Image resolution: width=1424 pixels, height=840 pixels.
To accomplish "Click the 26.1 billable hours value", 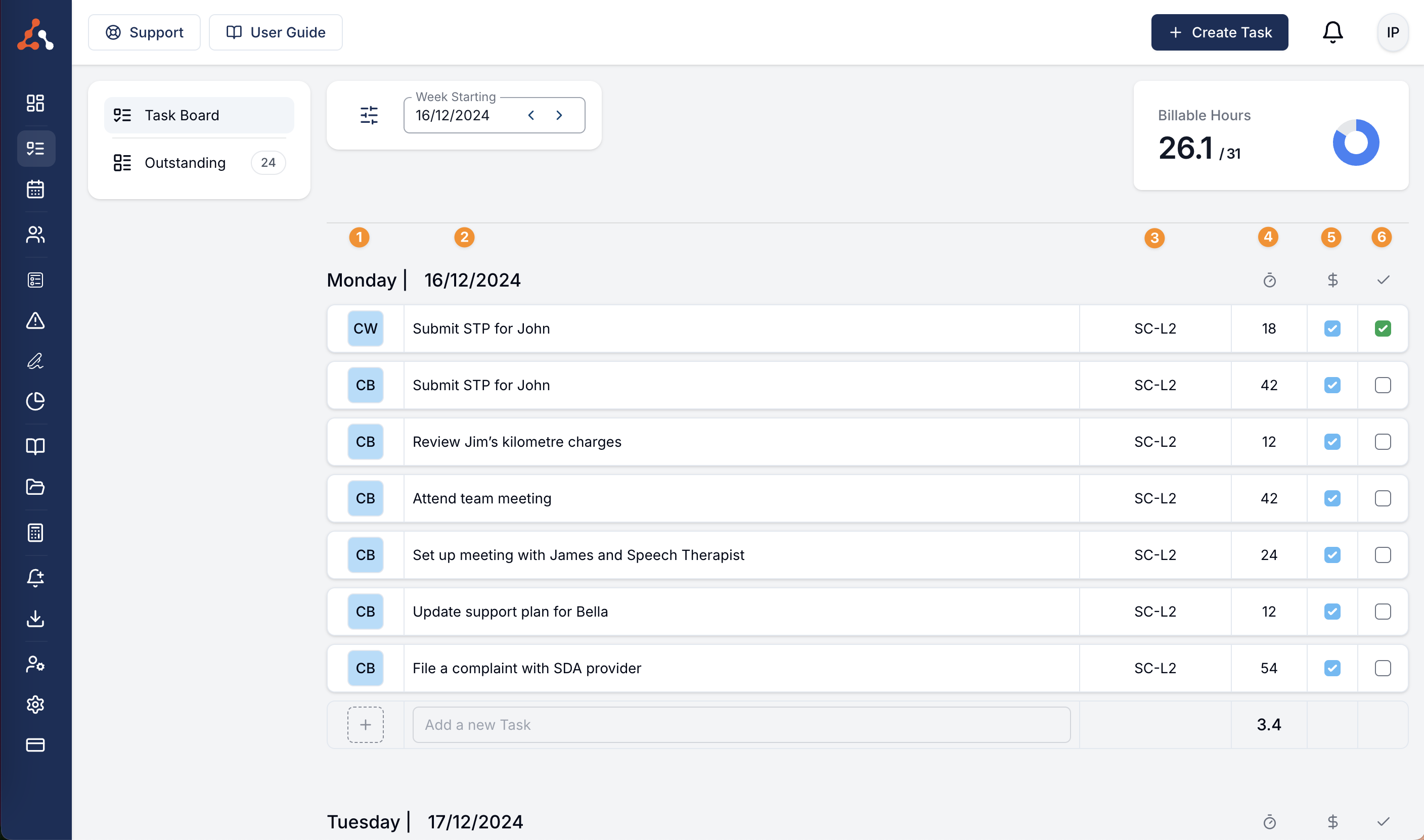I will (1185, 148).
